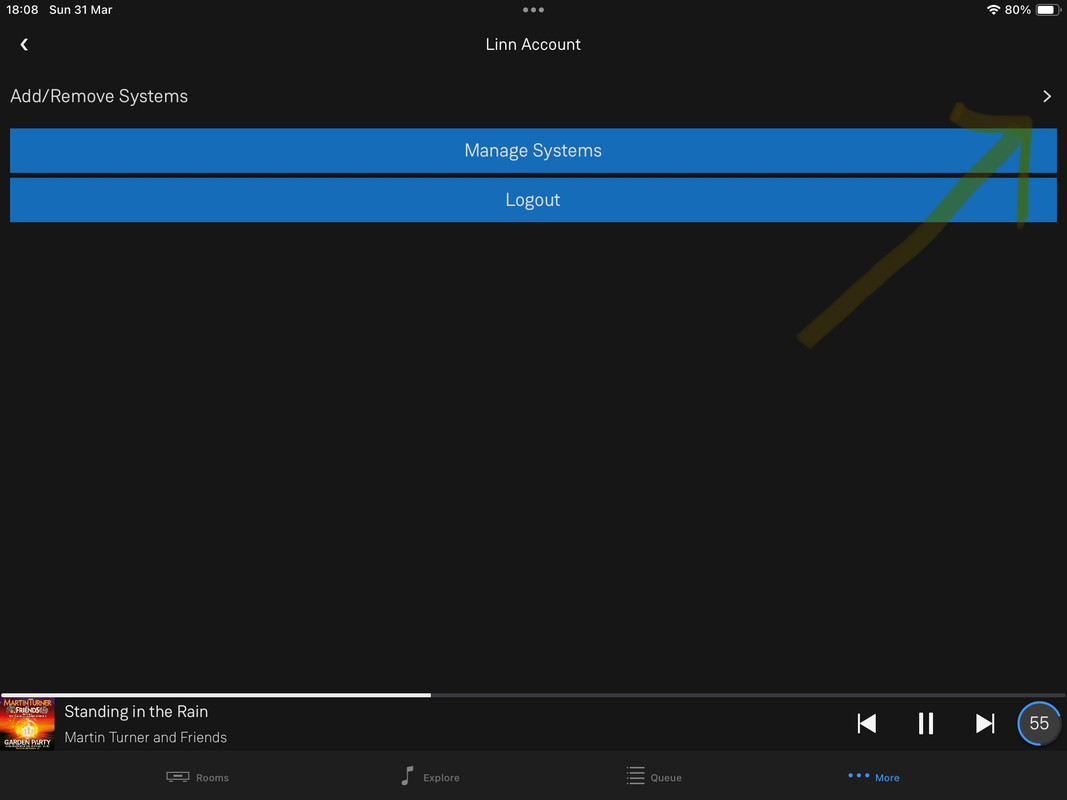This screenshot has height=800, width=1067.
Task: Open Add/Remove Systems via right chevron
Action: (x=1047, y=97)
